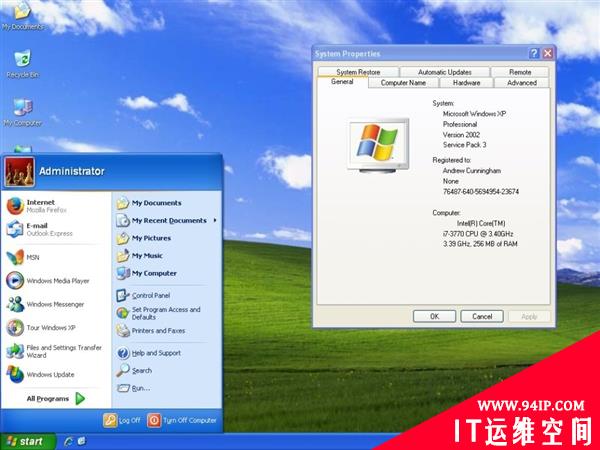This screenshot has width=600, height=450.
Task: Click Turn Off Computer button
Action: [182, 420]
